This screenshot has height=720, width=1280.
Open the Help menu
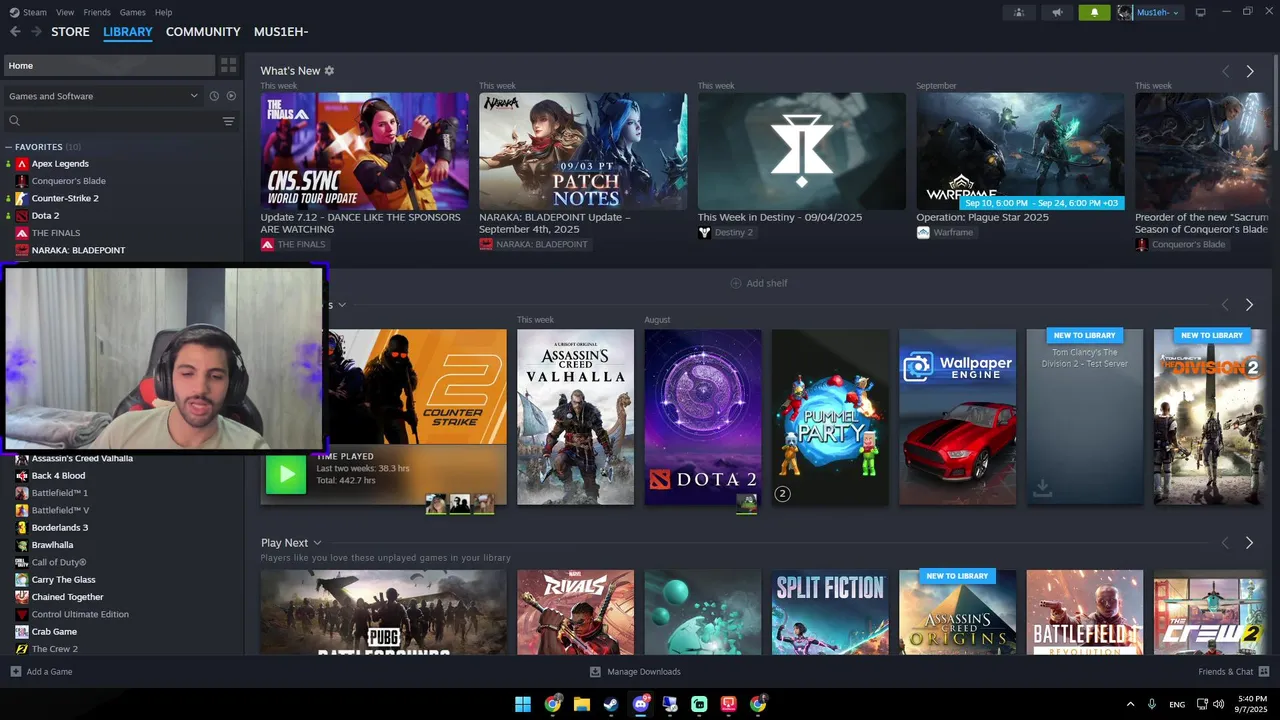163,12
